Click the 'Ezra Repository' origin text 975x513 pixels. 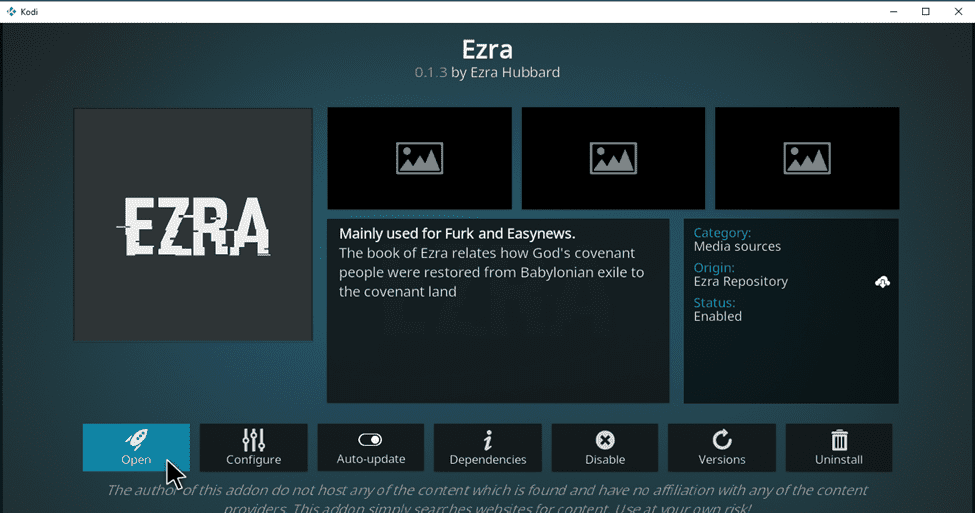click(741, 281)
